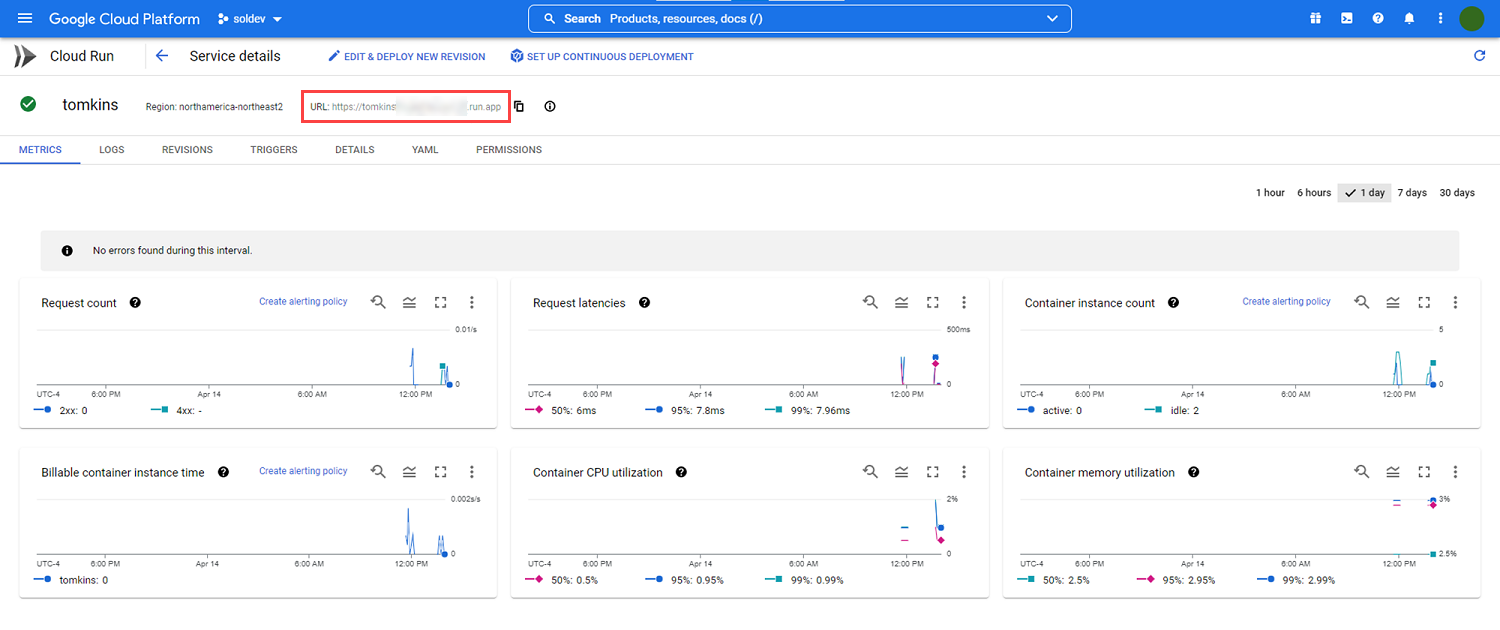Reset zoom on Container CPU utilization chart
The width and height of the screenshot is (1500, 630).
pyautogui.click(x=870, y=472)
